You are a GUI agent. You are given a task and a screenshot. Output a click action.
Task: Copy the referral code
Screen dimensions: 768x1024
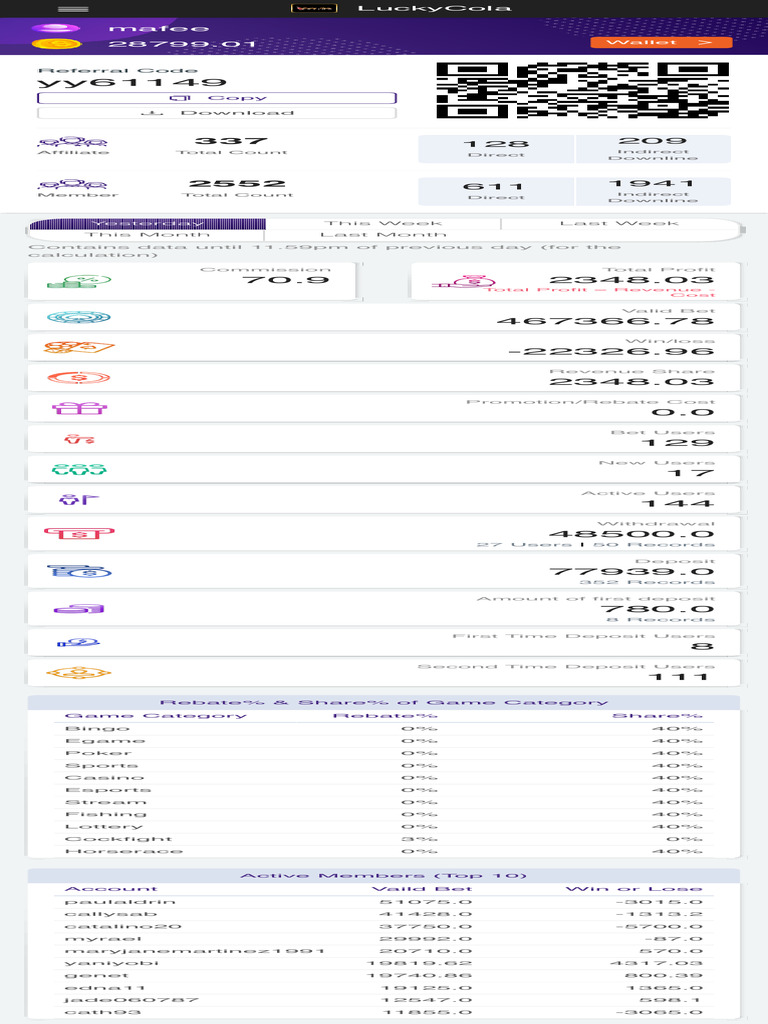[217, 98]
